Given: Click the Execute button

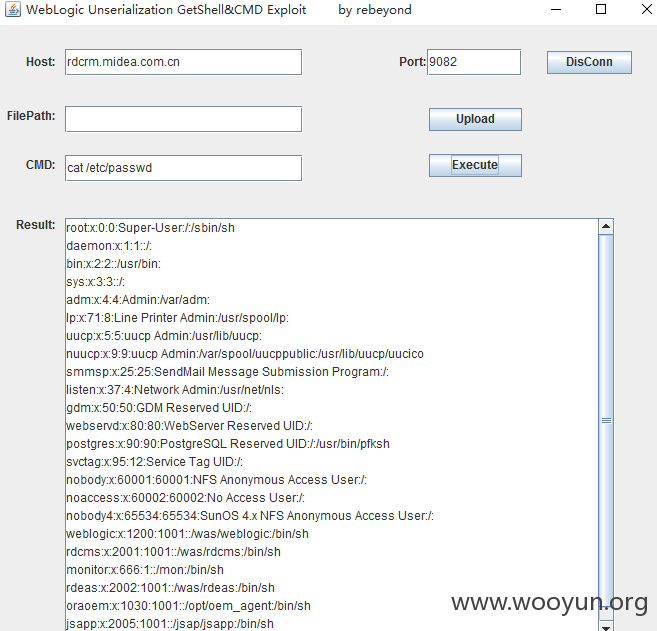Looking at the screenshot, I should coord(475,165).
